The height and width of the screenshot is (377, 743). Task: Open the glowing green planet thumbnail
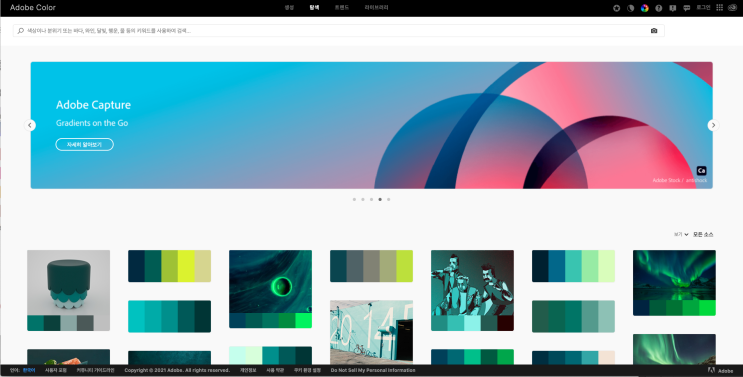pos(271,282)
